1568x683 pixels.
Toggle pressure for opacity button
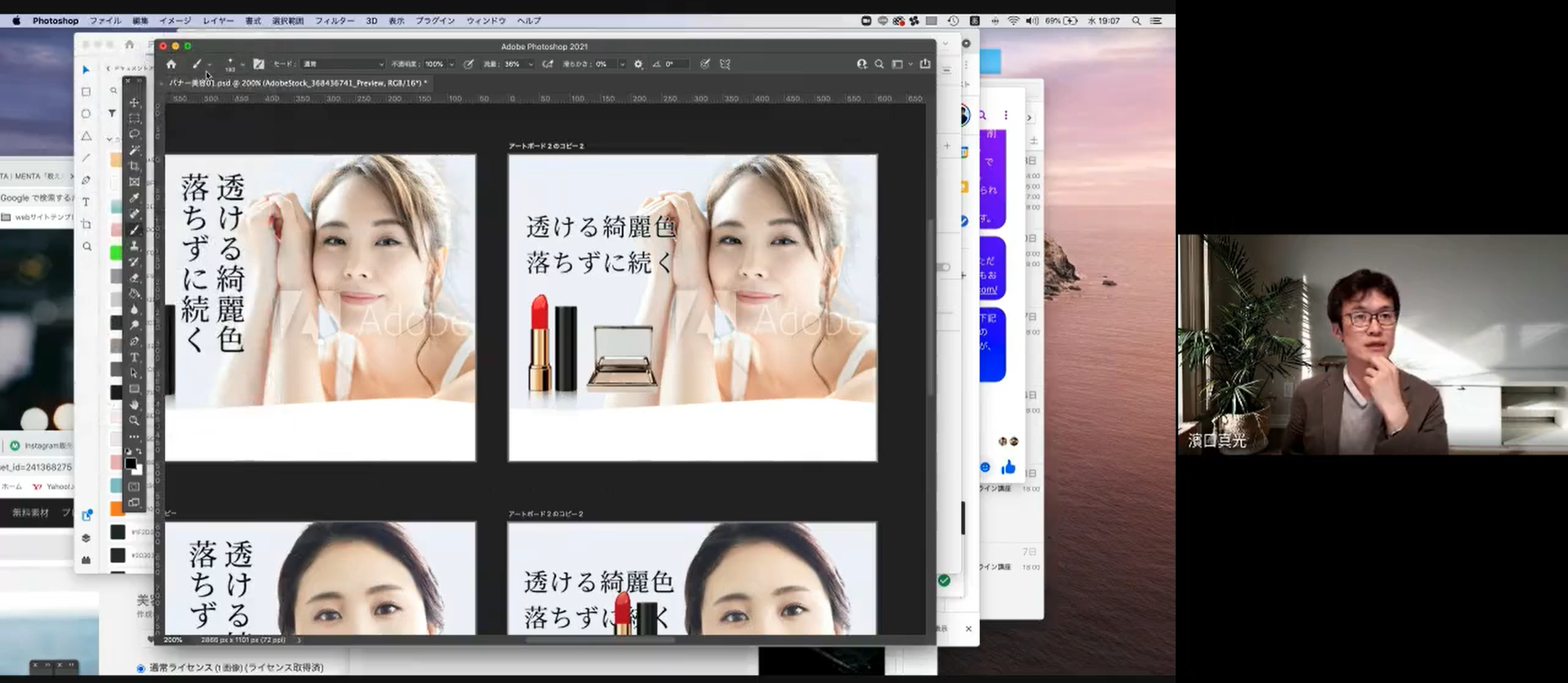coord(469,64)
